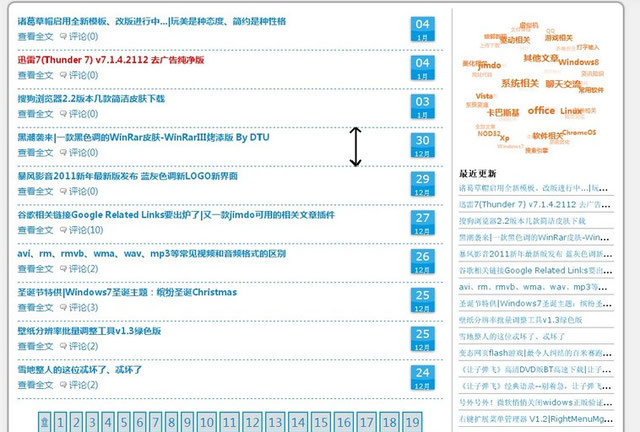
Task: Go to page 5 in pagination
Action: coord(124,422)
